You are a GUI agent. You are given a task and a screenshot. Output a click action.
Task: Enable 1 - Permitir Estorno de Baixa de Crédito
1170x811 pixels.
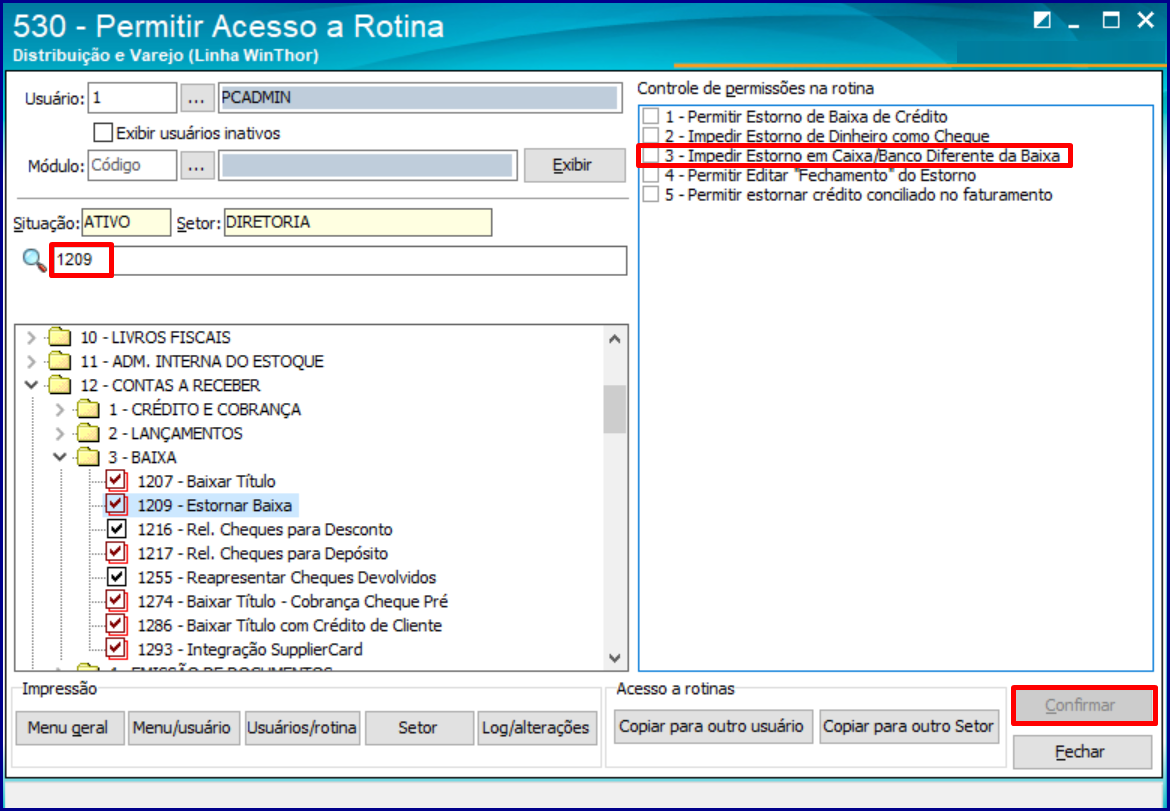pos(651,116)
